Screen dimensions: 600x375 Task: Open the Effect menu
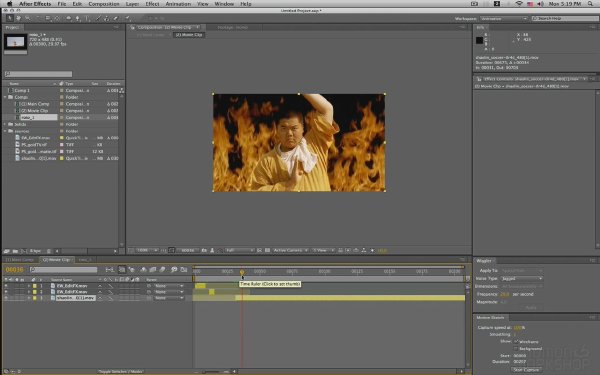pos(152,4)
